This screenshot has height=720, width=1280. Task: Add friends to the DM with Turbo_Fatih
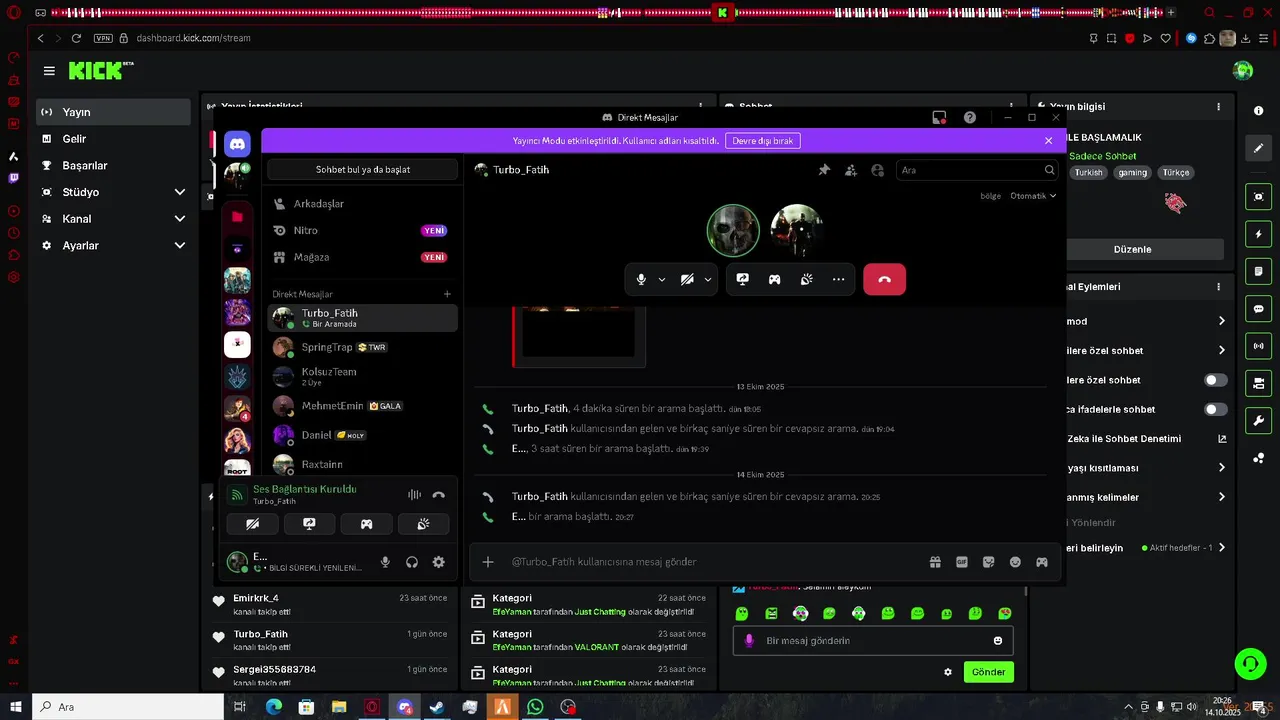851,170
